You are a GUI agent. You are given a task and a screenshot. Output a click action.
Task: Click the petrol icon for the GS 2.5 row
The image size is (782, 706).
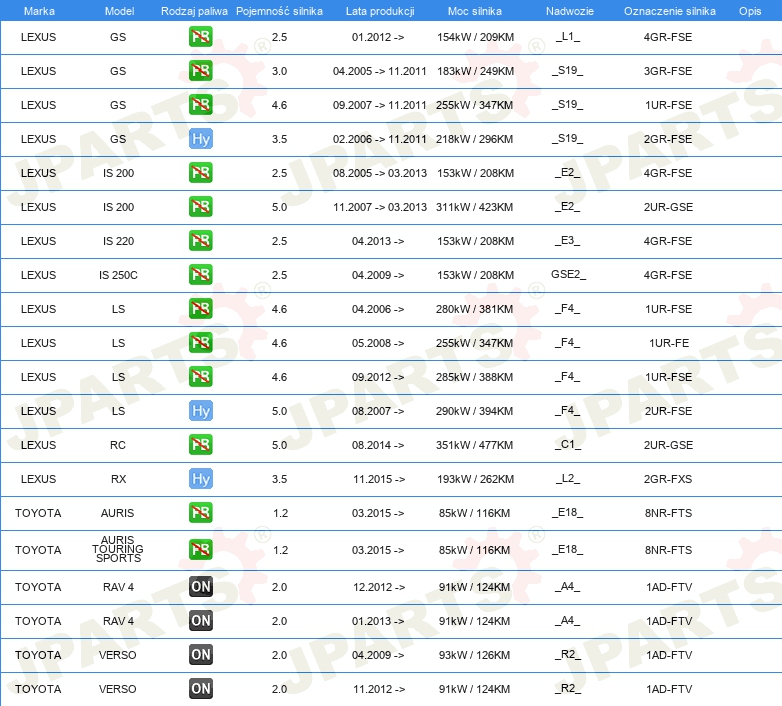click(201, 37)
